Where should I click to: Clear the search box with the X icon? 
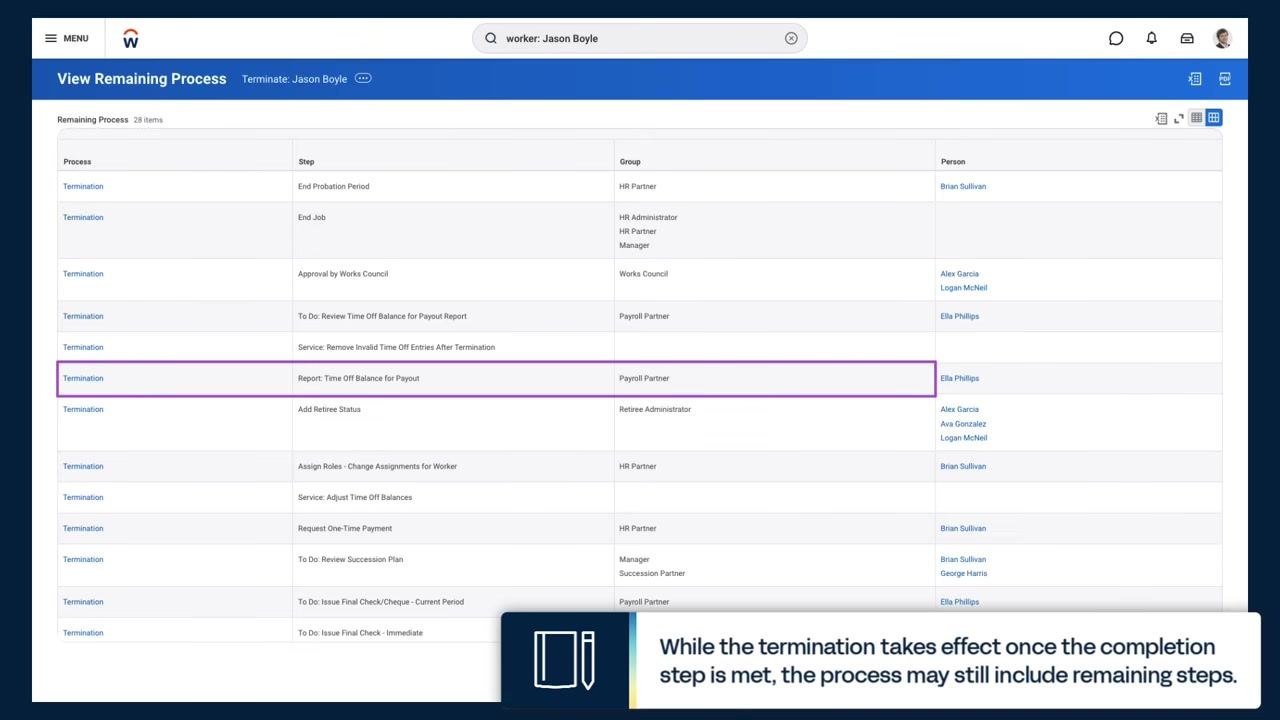coord(791,38)
